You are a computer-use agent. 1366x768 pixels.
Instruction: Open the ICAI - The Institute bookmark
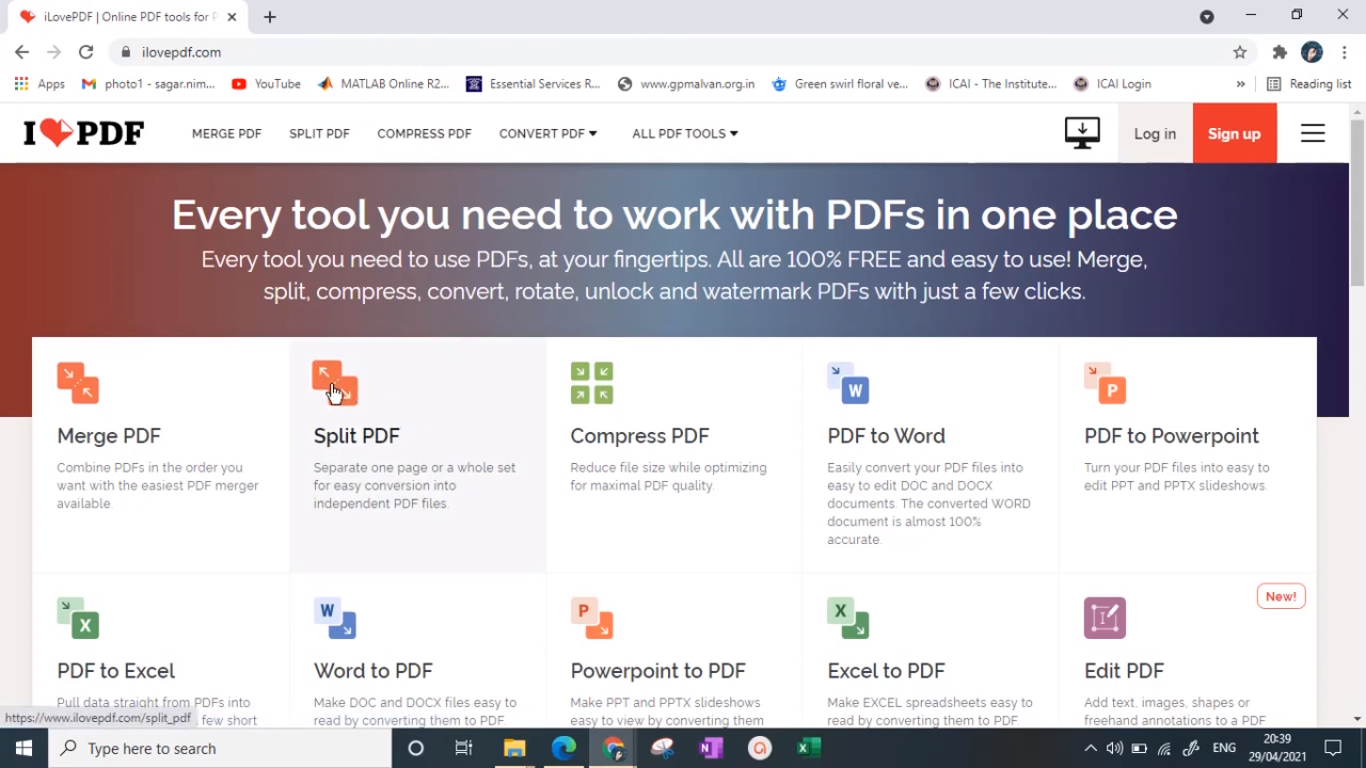coord(991,84)
